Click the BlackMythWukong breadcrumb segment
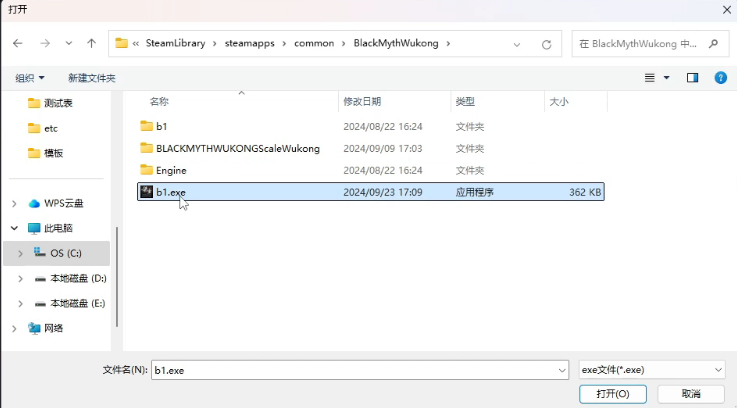The height and width of the screenshot is (408, 737). tap(396, 43)
